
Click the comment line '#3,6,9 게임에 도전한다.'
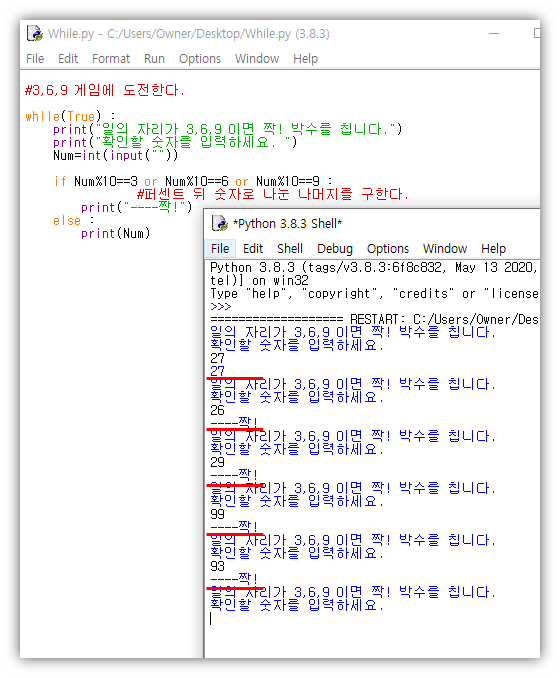(105, 90)
